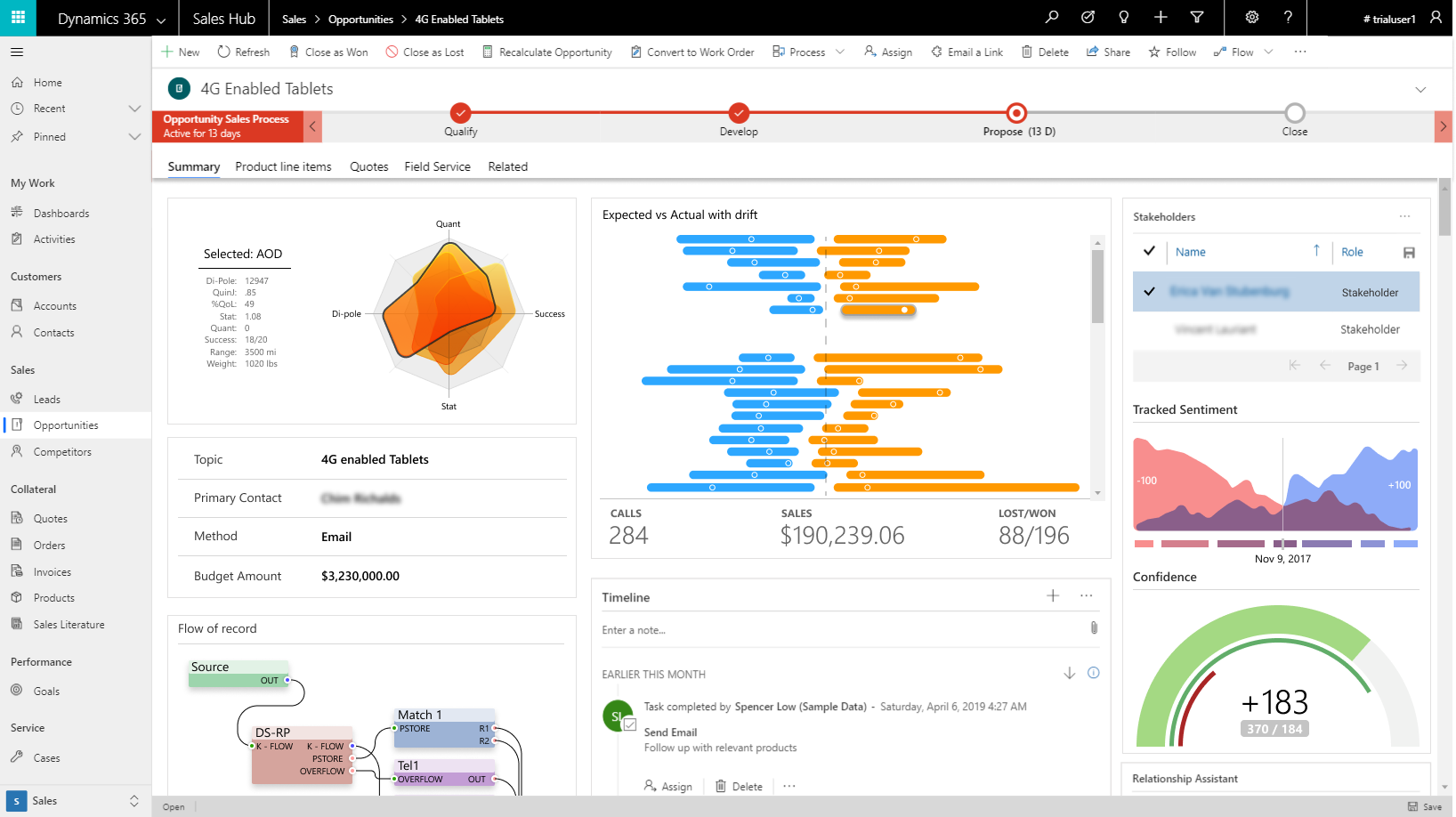The height and width of the screenshot is (817, 1456).
Task: Click the Opportunities breadcrumb link
Action: click(x=361, y=19)
